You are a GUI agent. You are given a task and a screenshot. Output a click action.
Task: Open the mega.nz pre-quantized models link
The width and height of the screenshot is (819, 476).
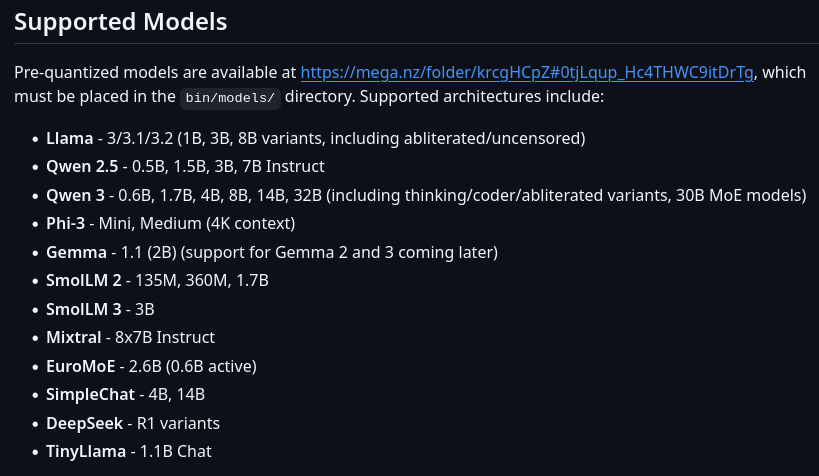527,73
